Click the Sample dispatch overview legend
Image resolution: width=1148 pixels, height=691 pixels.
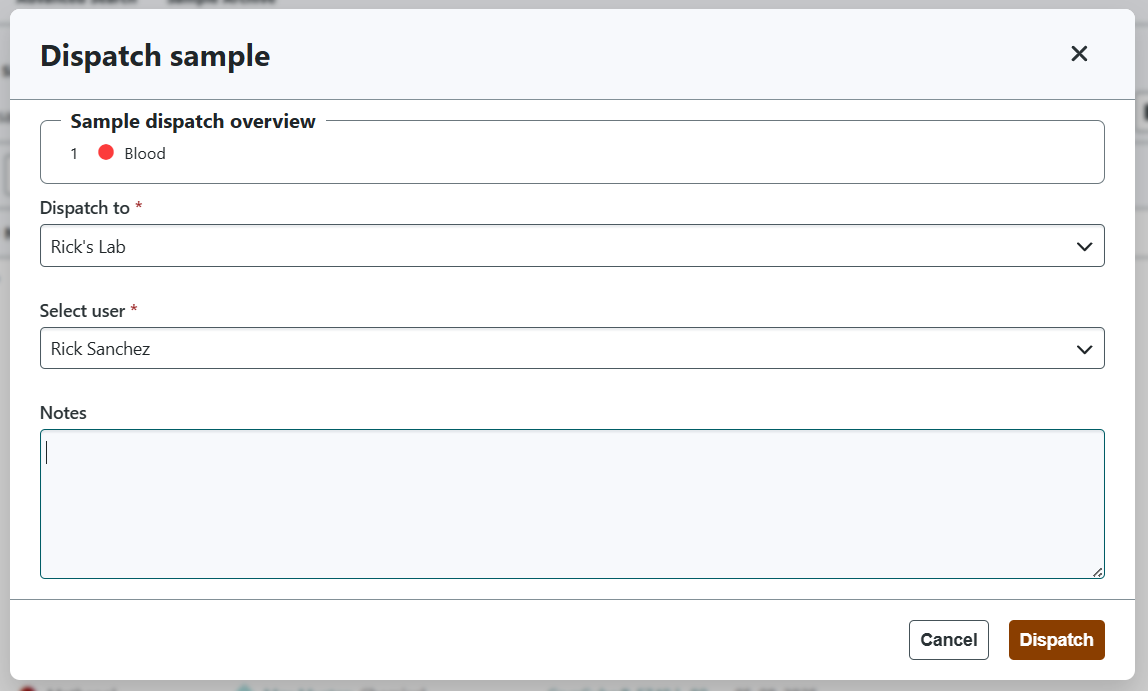coord(192,121)
